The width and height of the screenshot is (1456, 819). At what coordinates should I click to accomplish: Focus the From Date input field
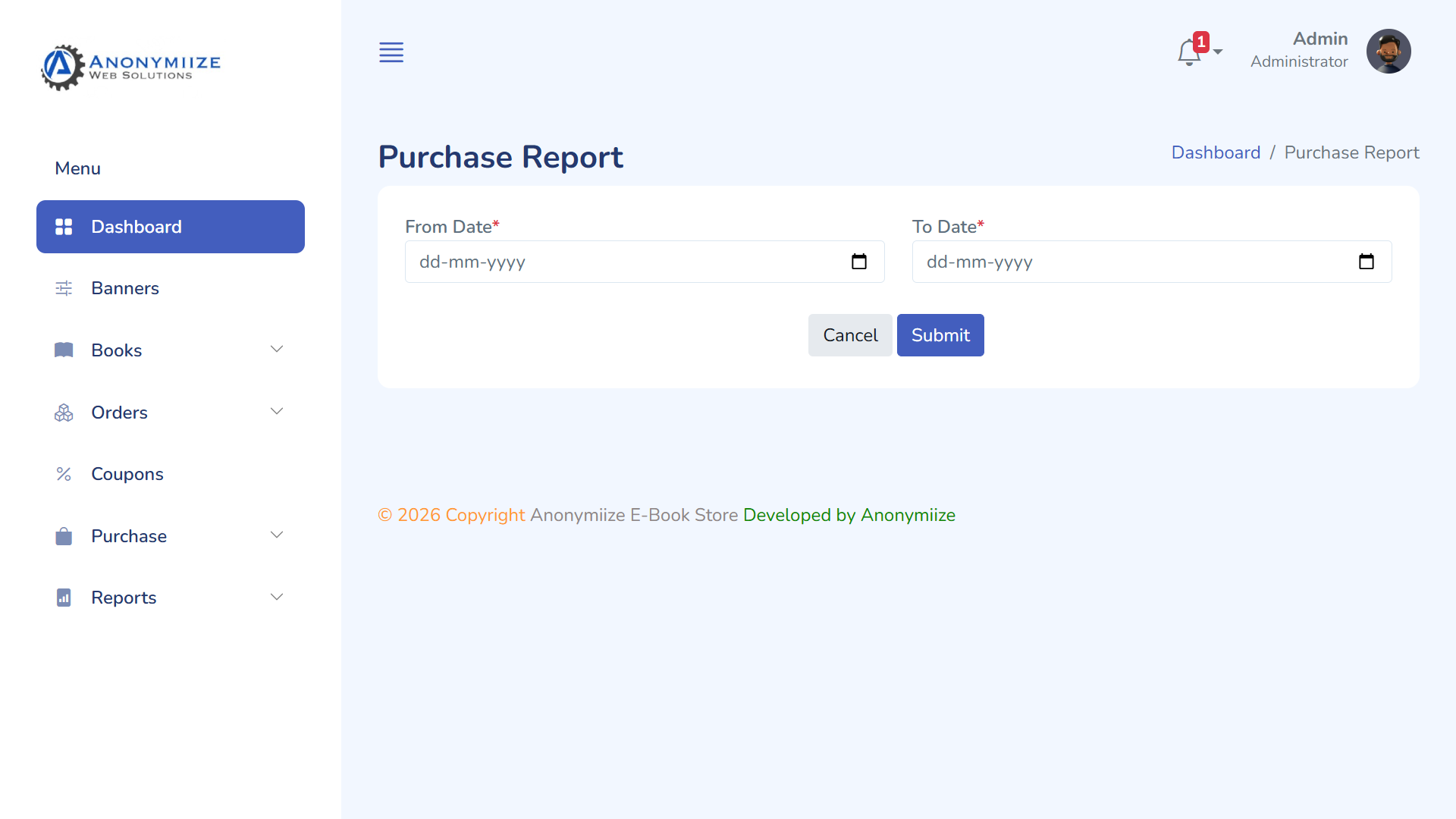coord(645,262)
